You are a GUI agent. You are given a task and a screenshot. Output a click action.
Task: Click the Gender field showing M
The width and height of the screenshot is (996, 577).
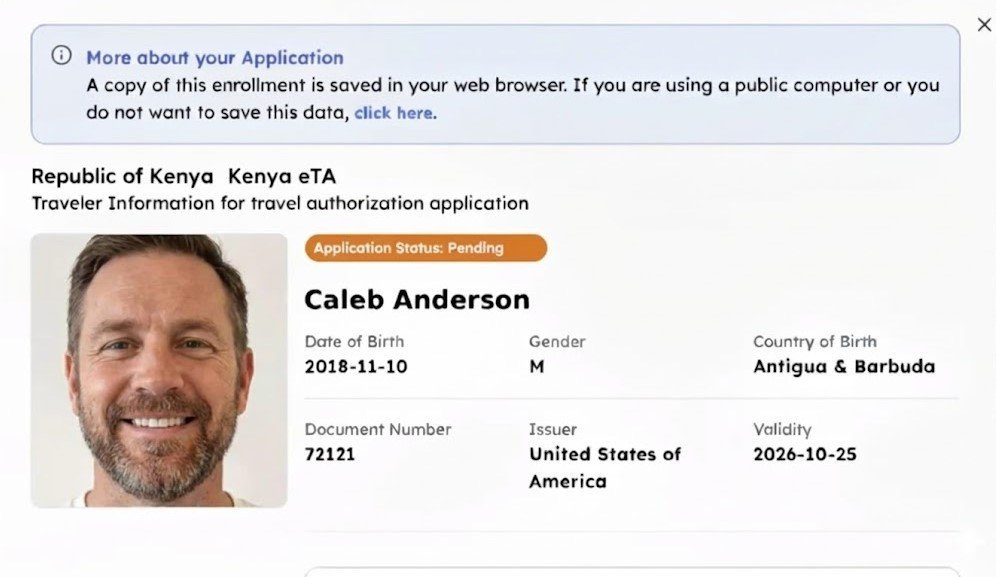537,366
